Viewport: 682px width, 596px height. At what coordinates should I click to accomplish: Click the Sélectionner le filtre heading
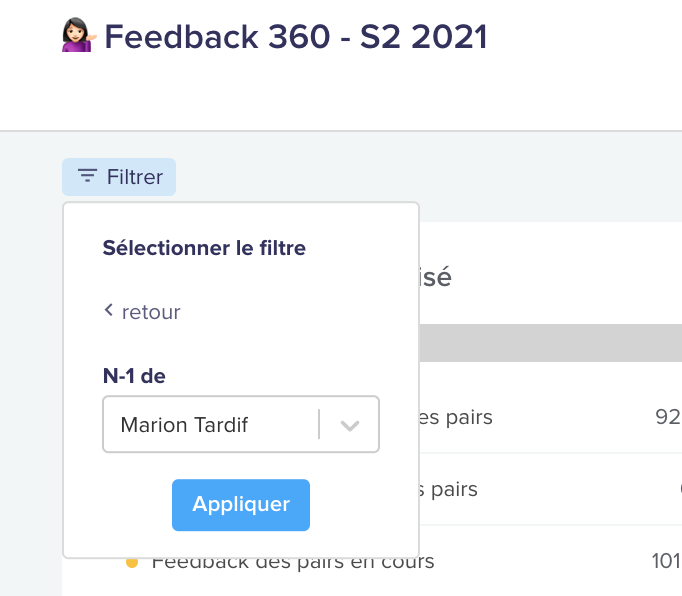[204, 248]
